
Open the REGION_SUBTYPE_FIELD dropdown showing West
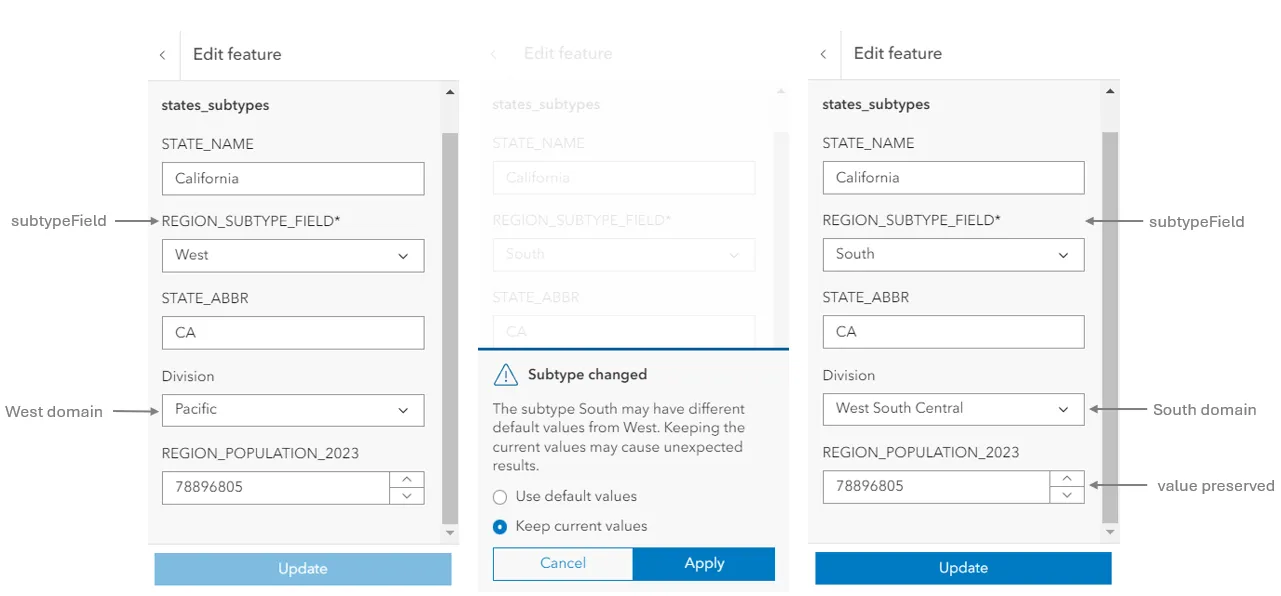292,255
